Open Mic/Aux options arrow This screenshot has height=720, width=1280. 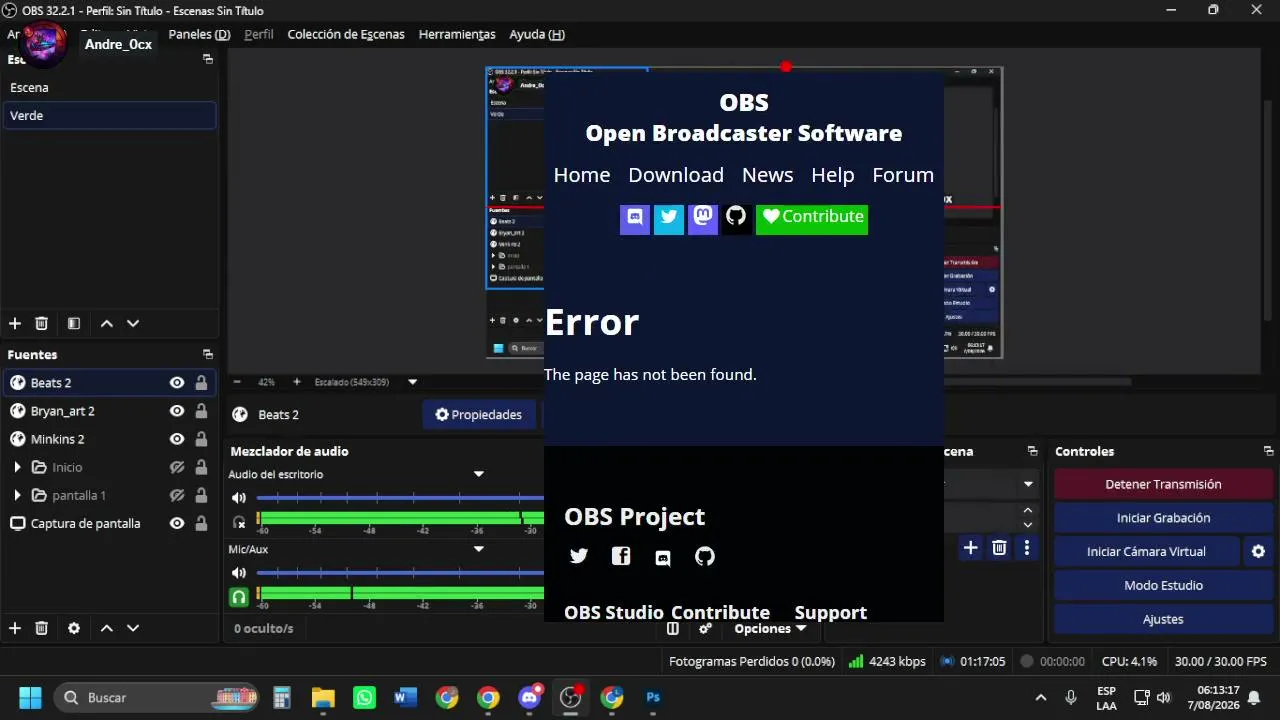[478, 549]
